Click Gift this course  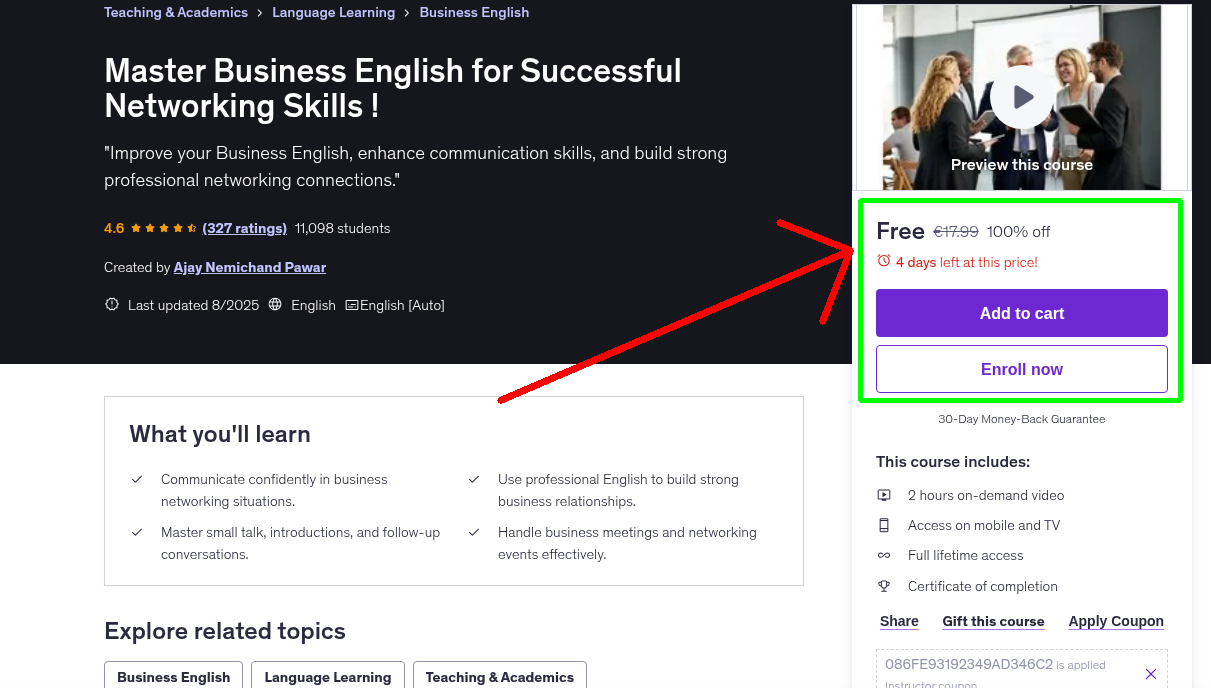click(x=993, y=621)
